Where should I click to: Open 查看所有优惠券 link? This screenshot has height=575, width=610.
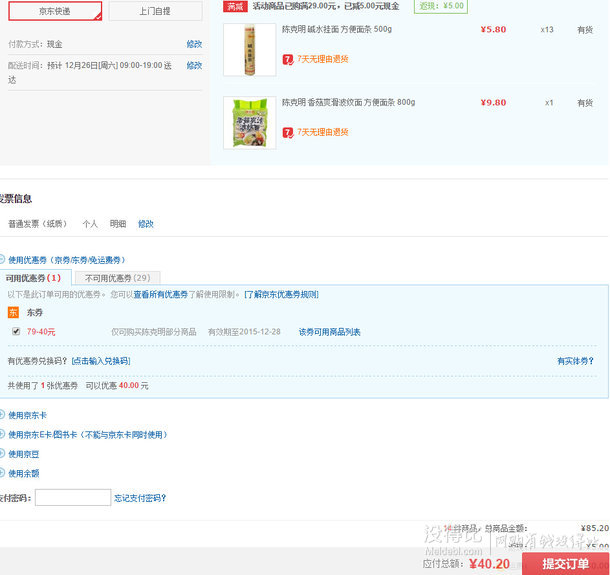[x=161, y=295]
